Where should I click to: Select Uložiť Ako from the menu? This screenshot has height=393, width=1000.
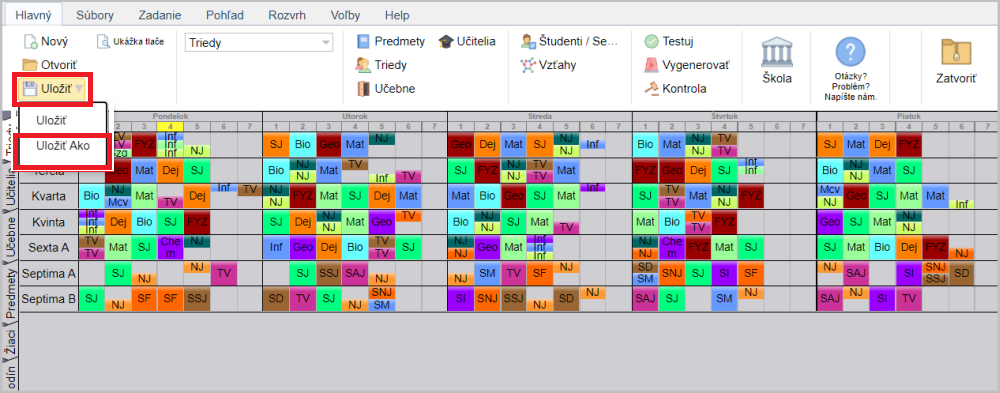click(63, 145)
